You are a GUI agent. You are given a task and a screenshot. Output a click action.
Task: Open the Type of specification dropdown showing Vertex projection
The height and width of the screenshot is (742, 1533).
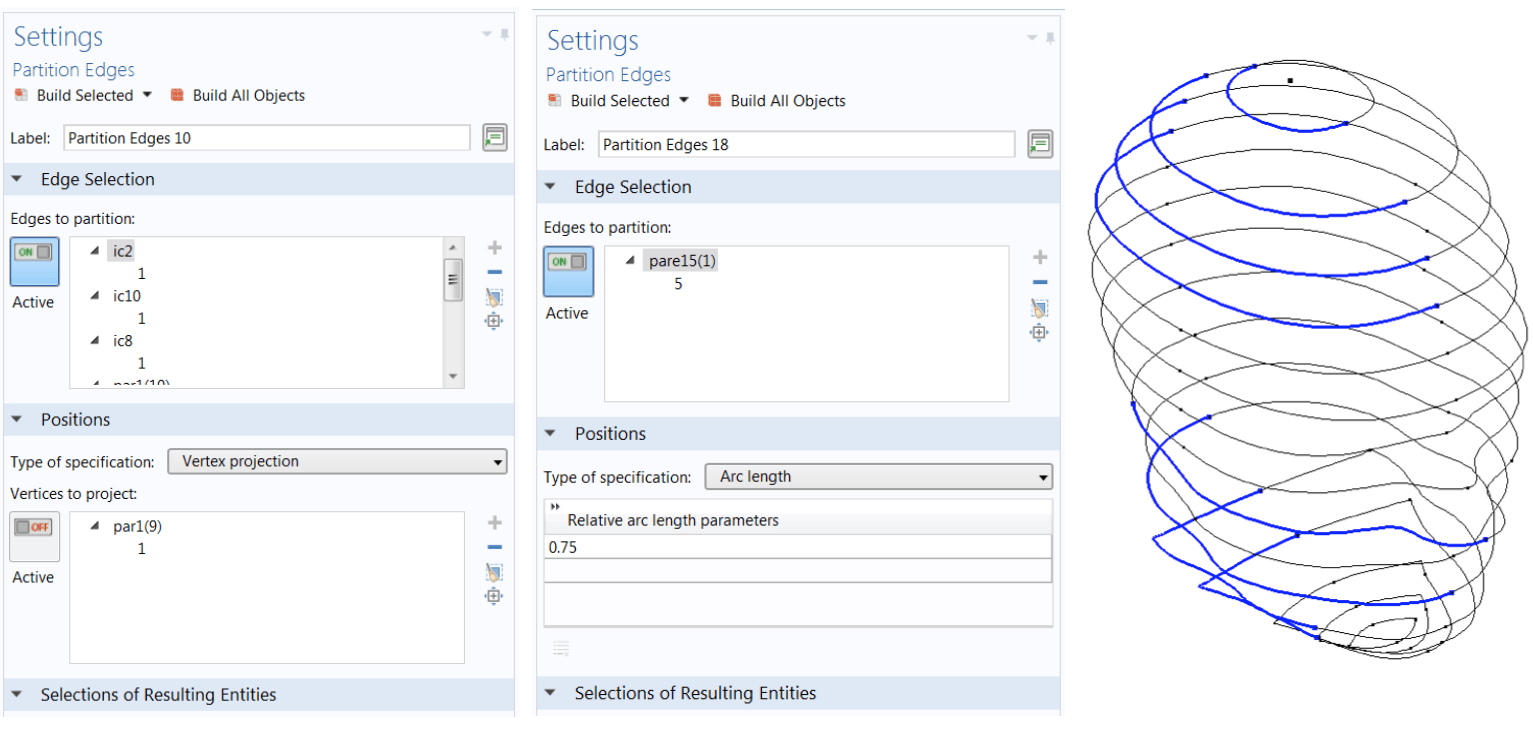(337, 461)
